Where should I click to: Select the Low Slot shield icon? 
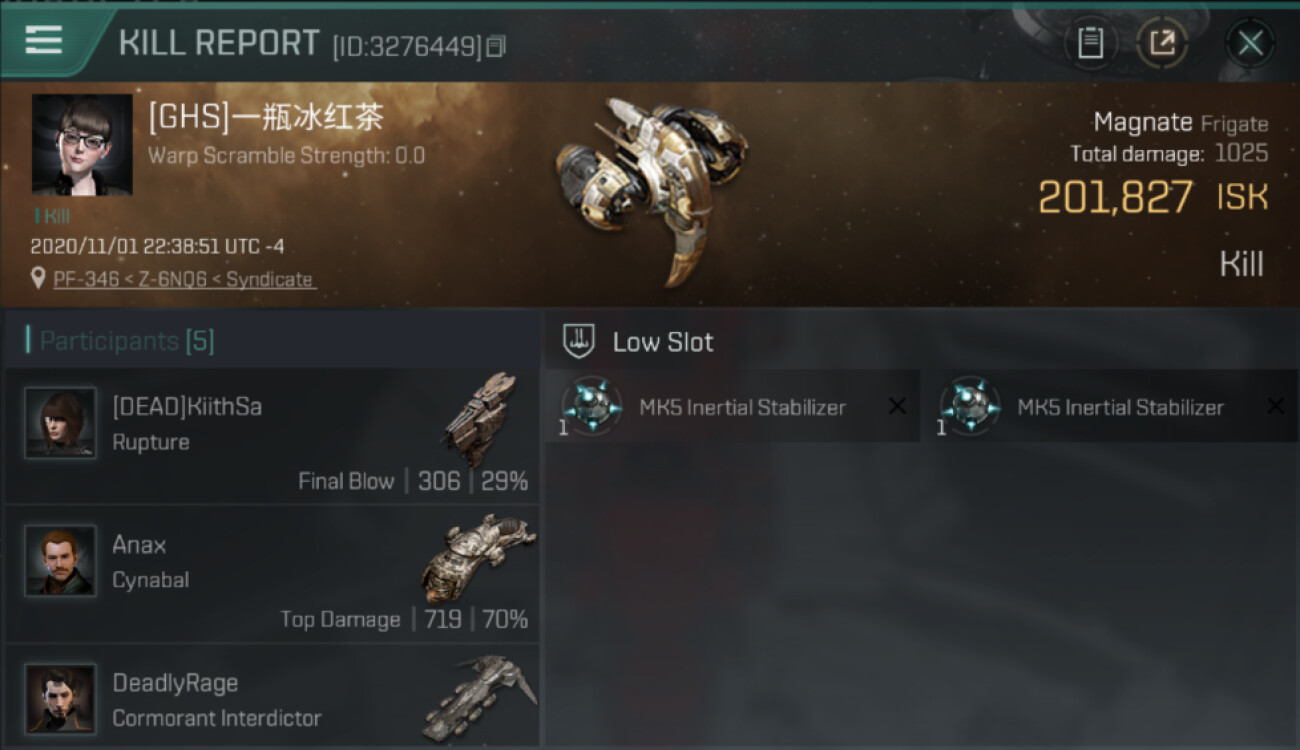pyautogui.click(x=579, y=341)
